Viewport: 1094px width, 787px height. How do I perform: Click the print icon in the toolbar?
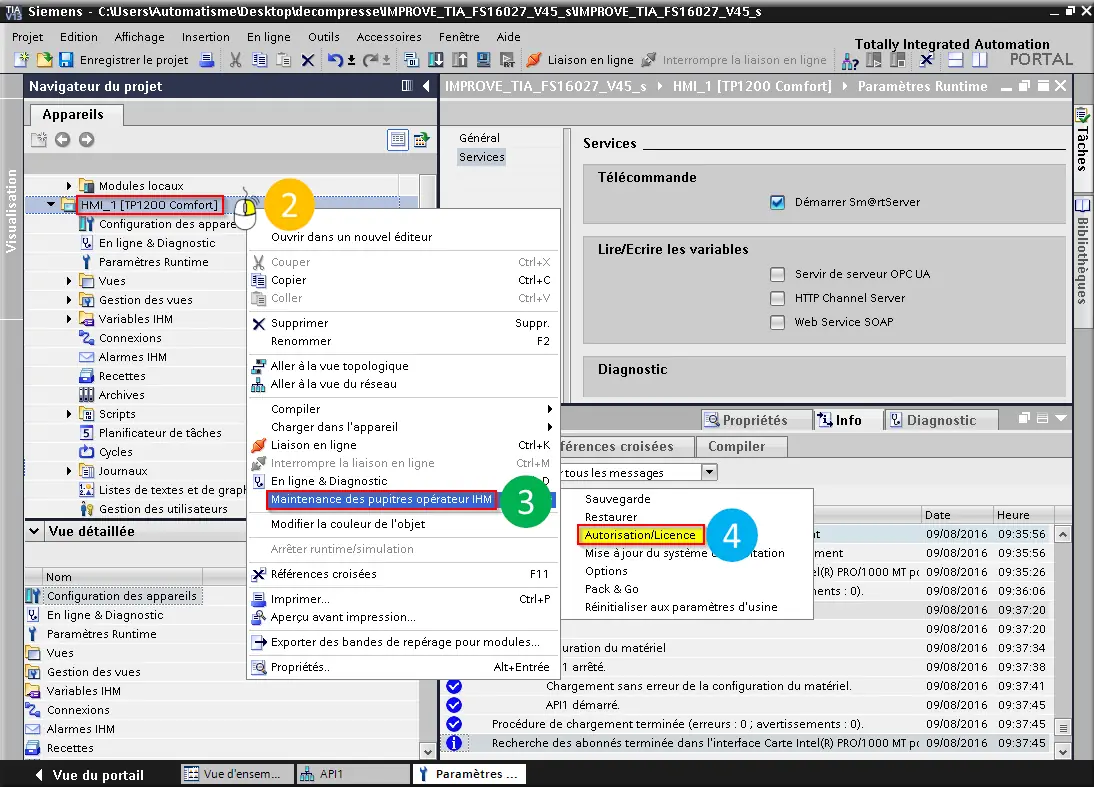207,60
